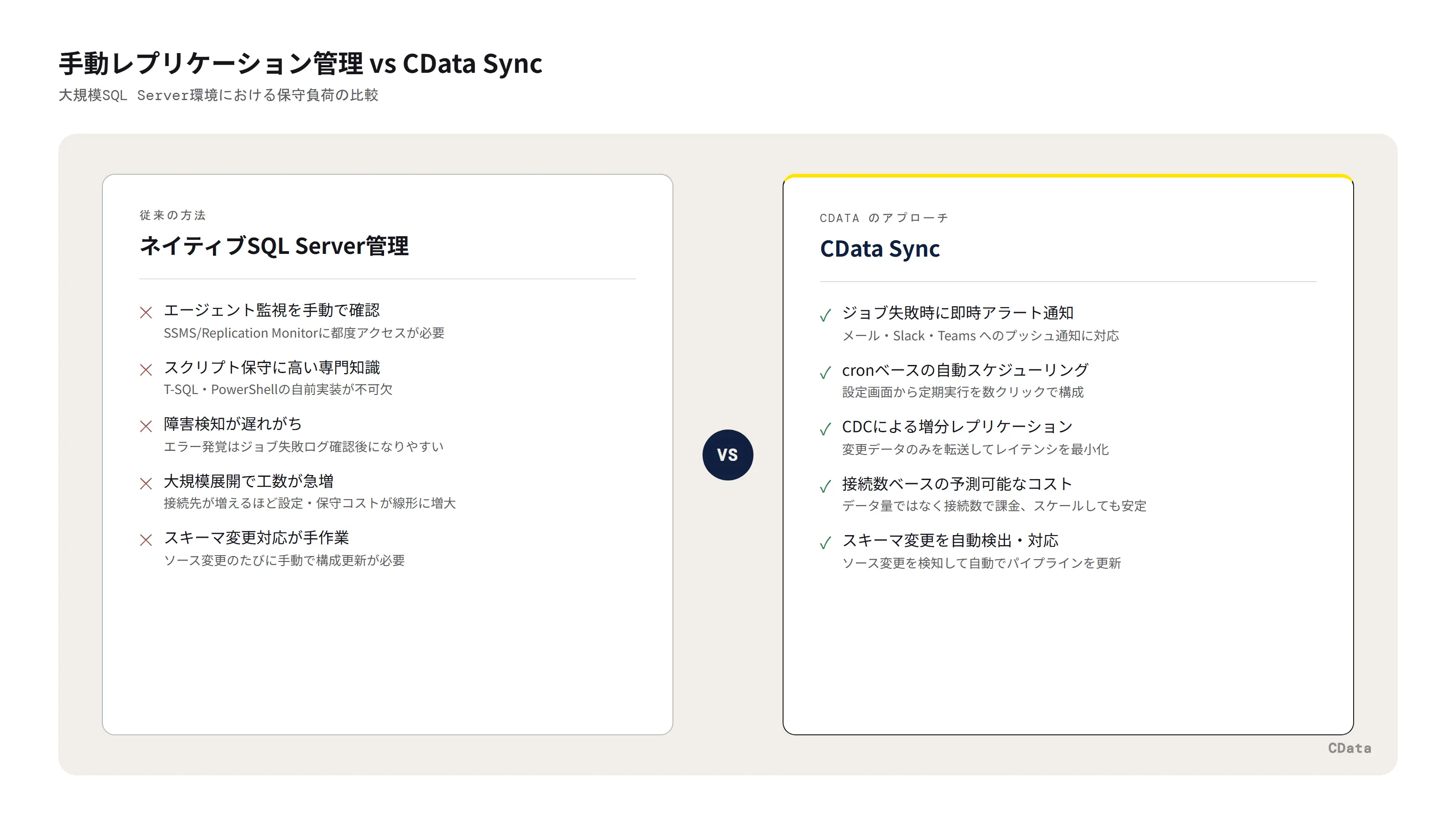Click the X icon beside 大規模展開で工数が急増
Image resolution: width=1456 pixels, height=819 pixels.
[146, 483]
